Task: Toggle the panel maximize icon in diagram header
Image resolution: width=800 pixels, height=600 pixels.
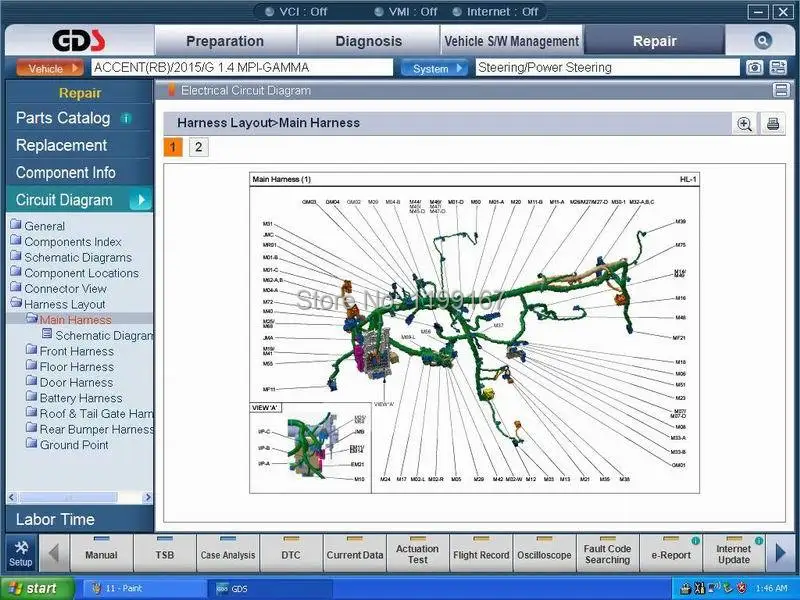Action: [x=781, y=90]
